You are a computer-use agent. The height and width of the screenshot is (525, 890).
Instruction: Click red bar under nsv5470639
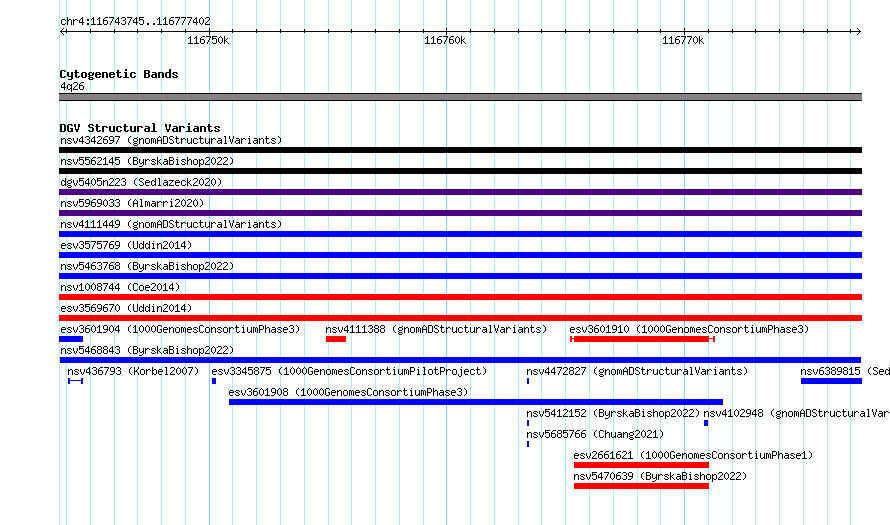(641, 486)
